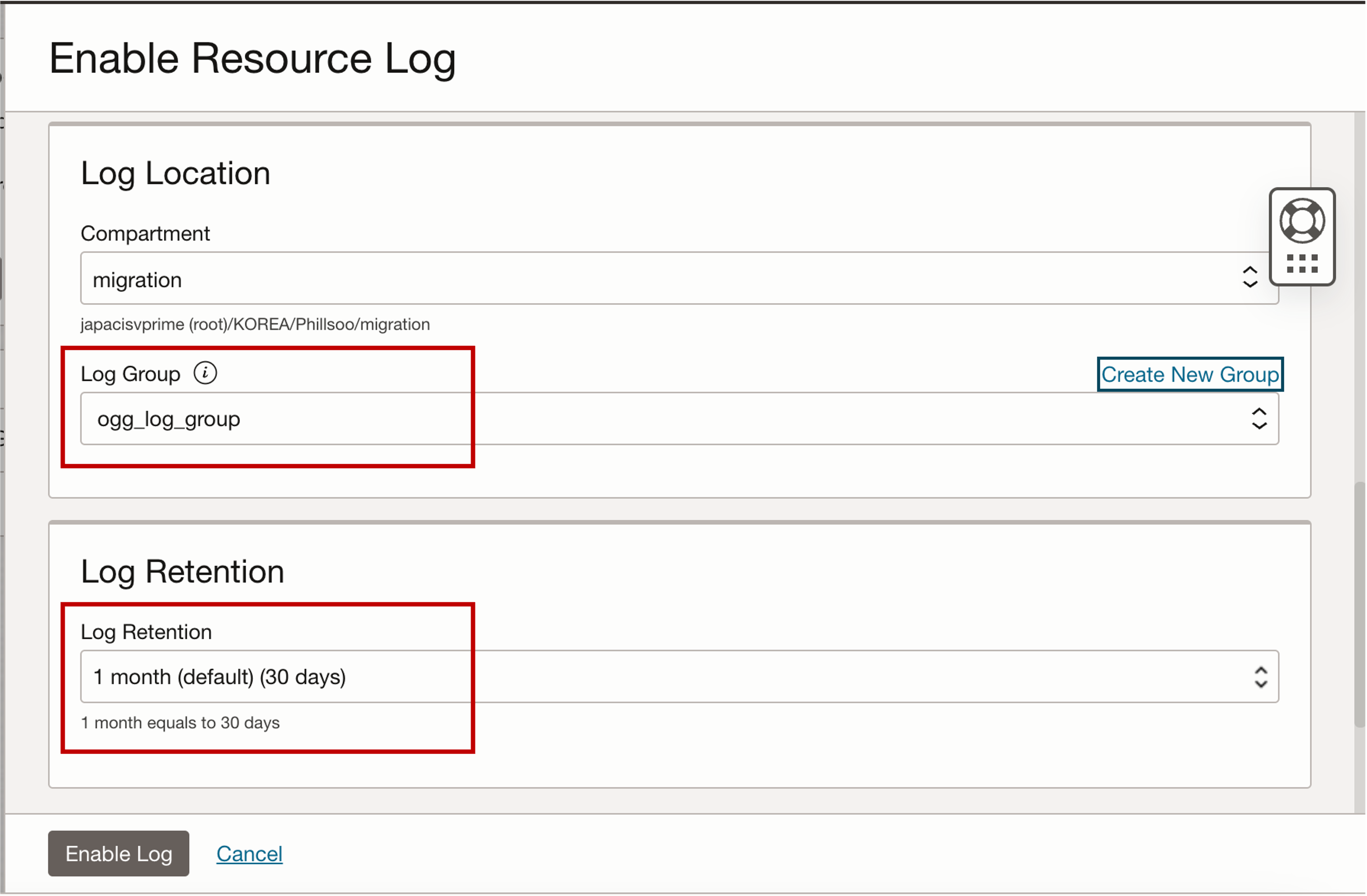Click the help widget grid dots handle
This screenshot has width=1367, height=896.
coord(1301,264)
